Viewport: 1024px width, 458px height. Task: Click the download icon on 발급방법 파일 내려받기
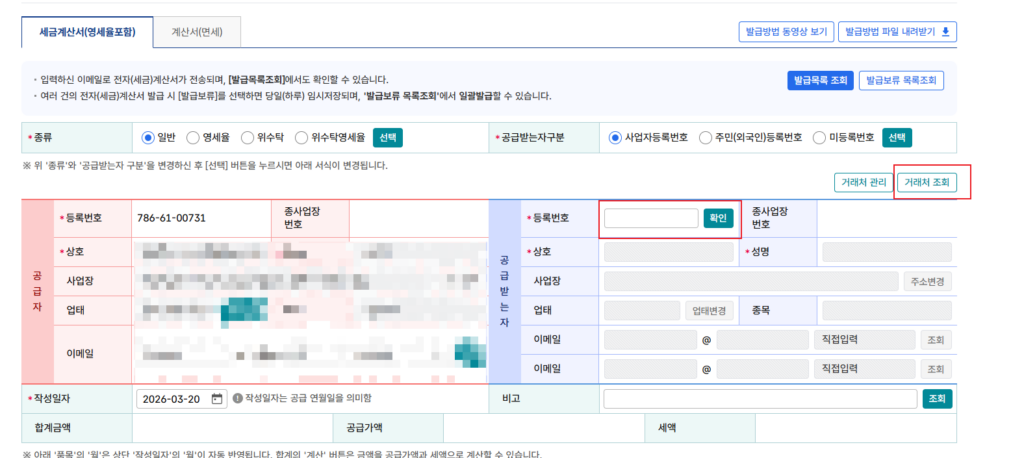946,31
